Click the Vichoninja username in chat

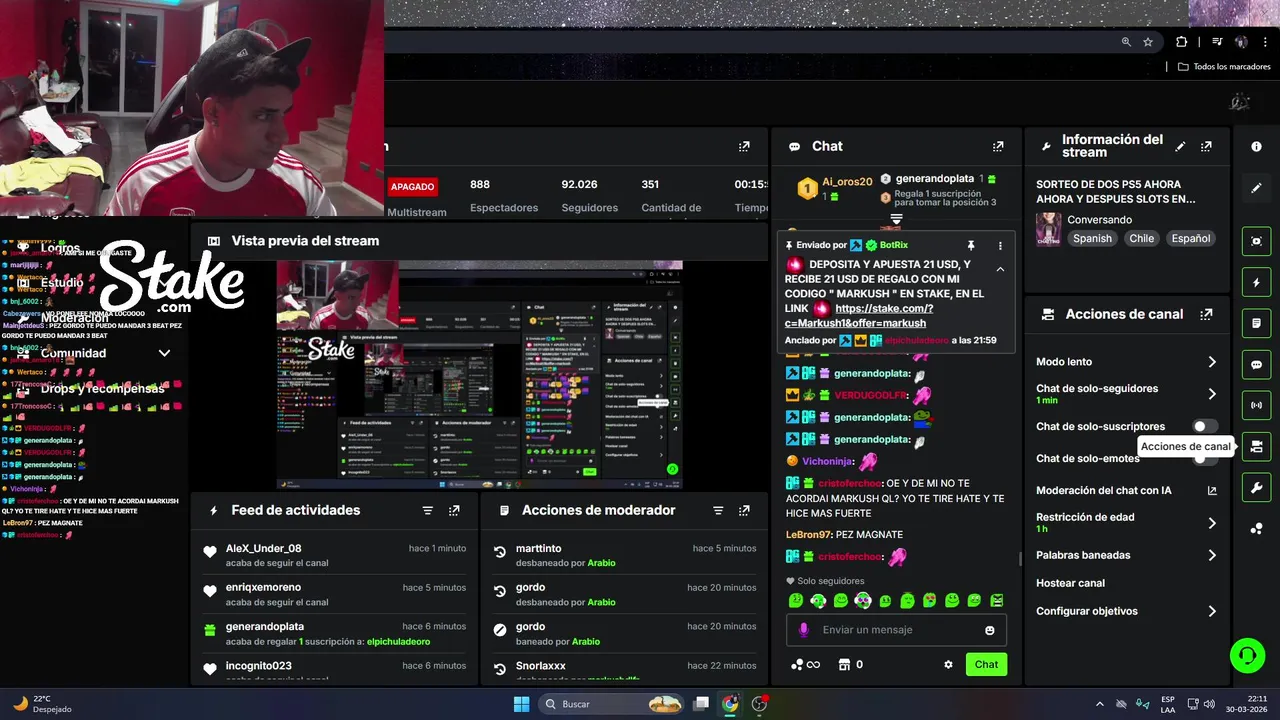click(x=825, y=461)
